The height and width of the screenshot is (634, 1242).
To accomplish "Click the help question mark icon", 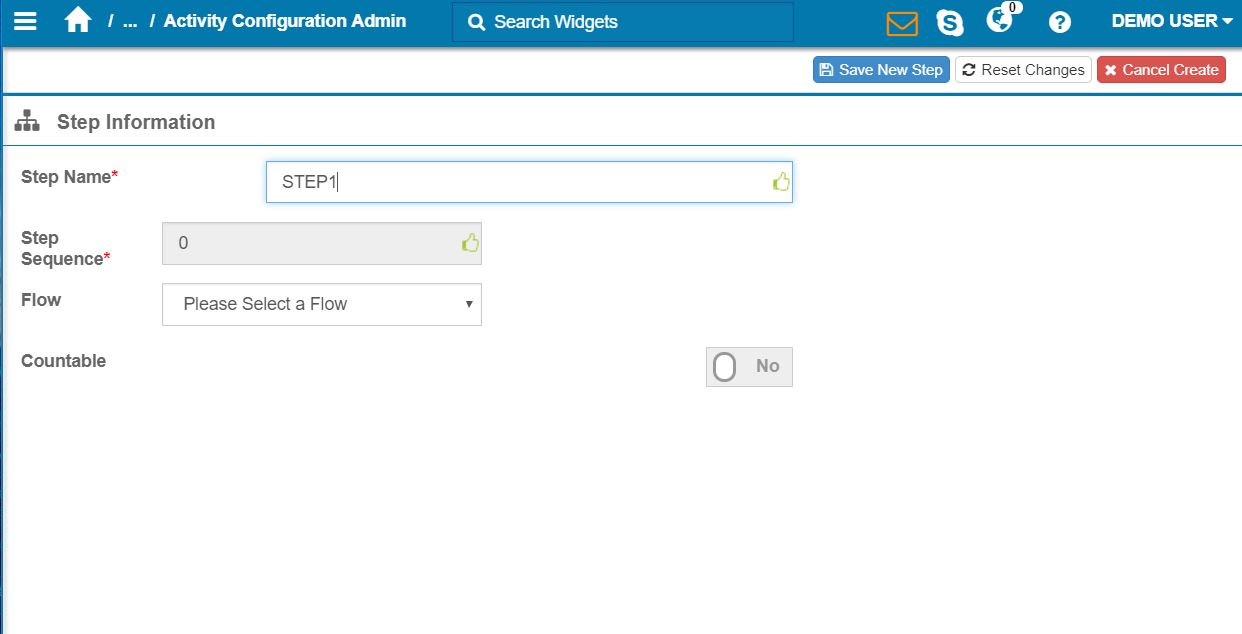I will (x=1059, y=22).
